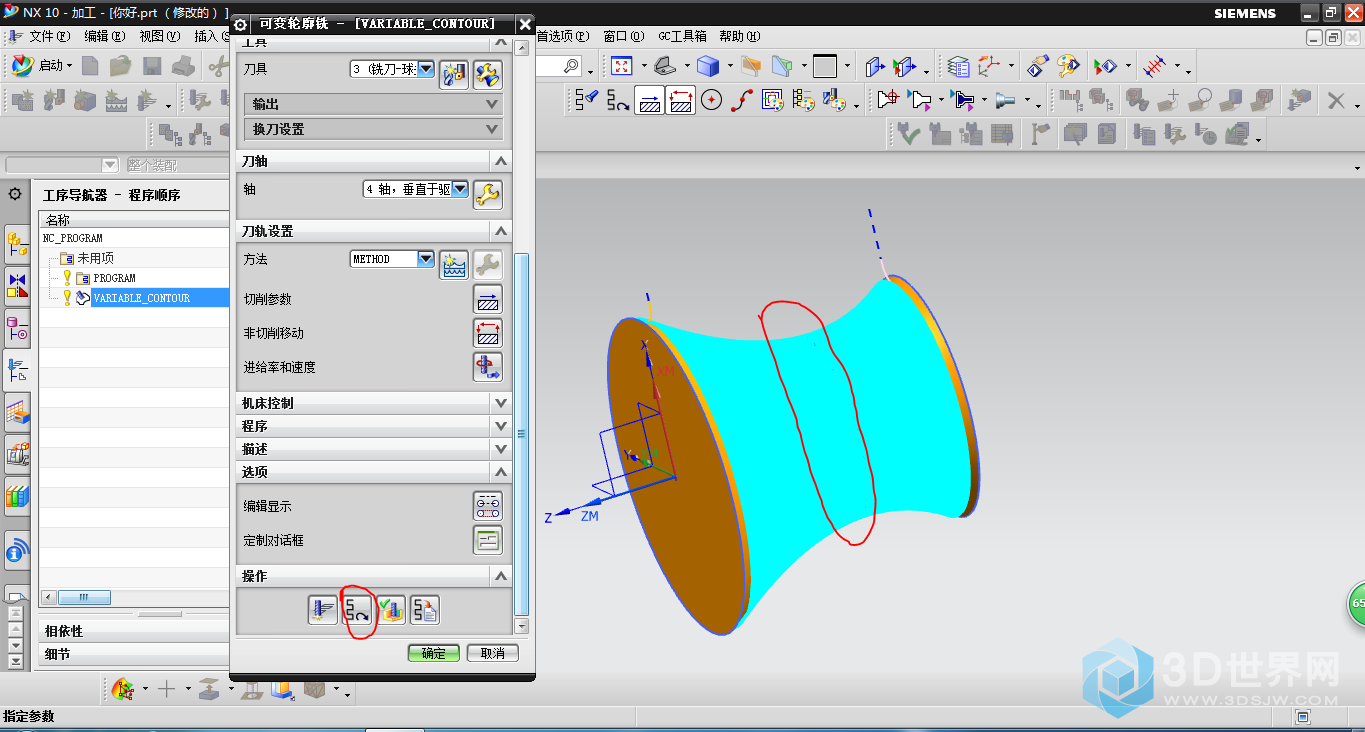Click the layer settings toolbar icon
The height and width of the screenshot is (732, 1365).
pos(958,67)
